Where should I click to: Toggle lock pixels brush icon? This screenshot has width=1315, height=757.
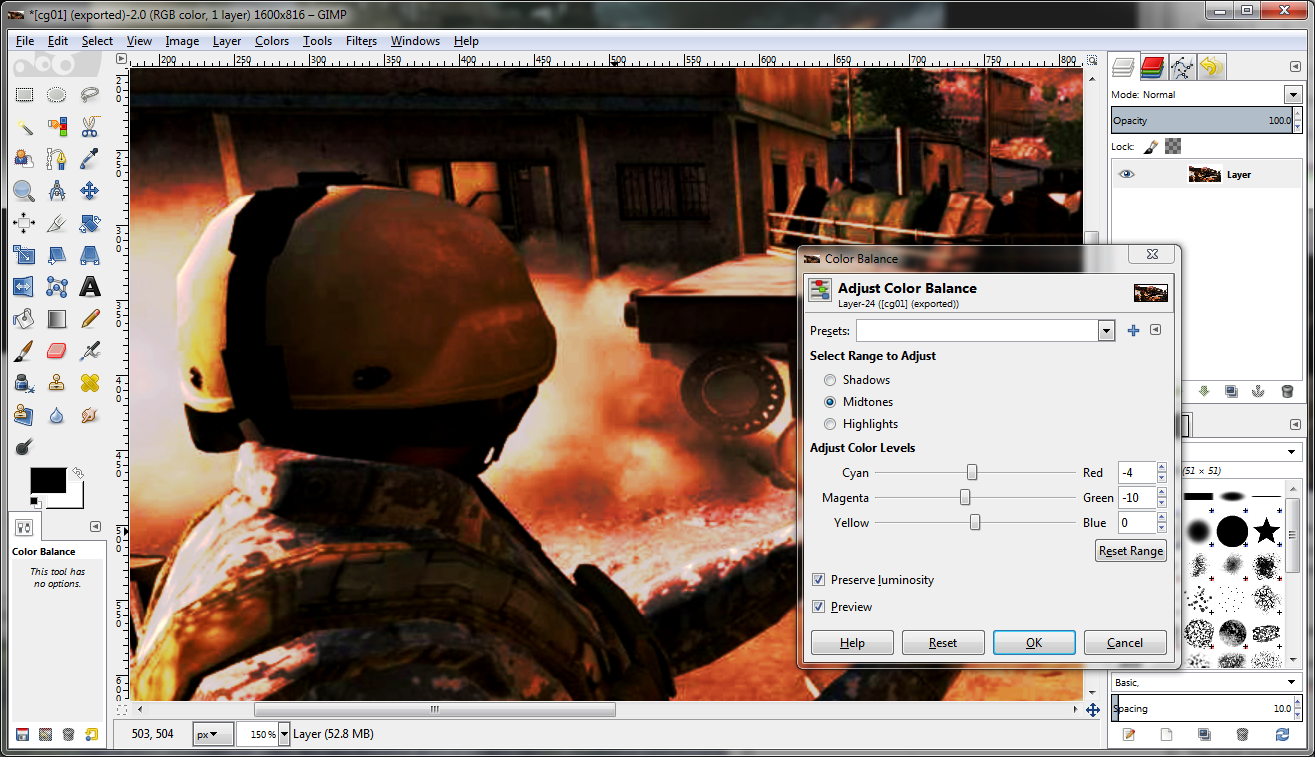tap(1151, 146)
